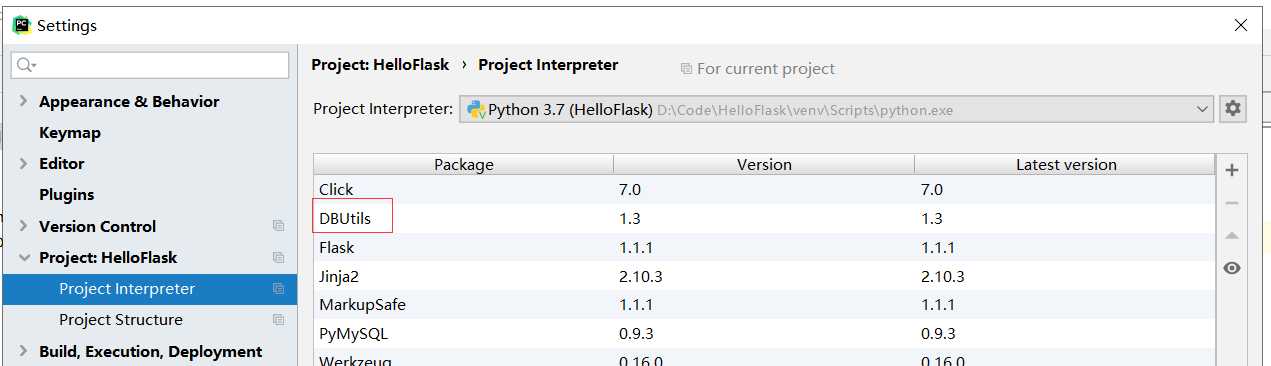Collapse the Project: HelloFlask section

[x=24, y=258]
